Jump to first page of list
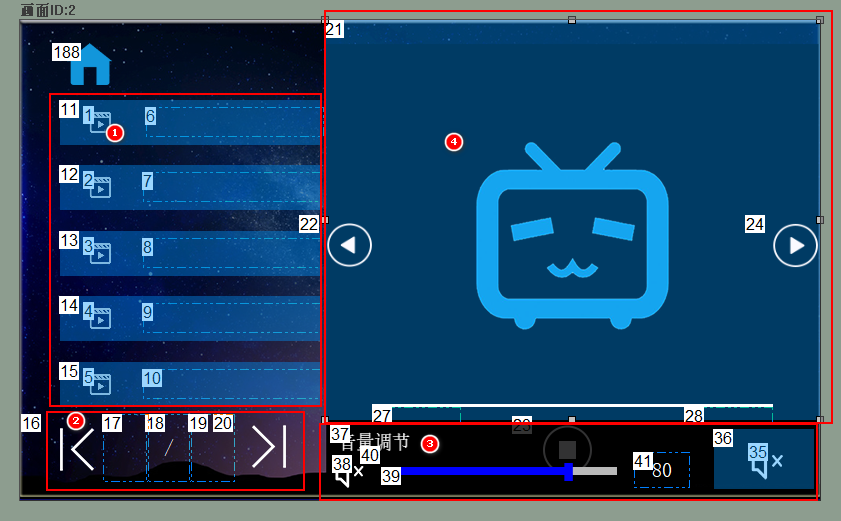 (77, 449)
